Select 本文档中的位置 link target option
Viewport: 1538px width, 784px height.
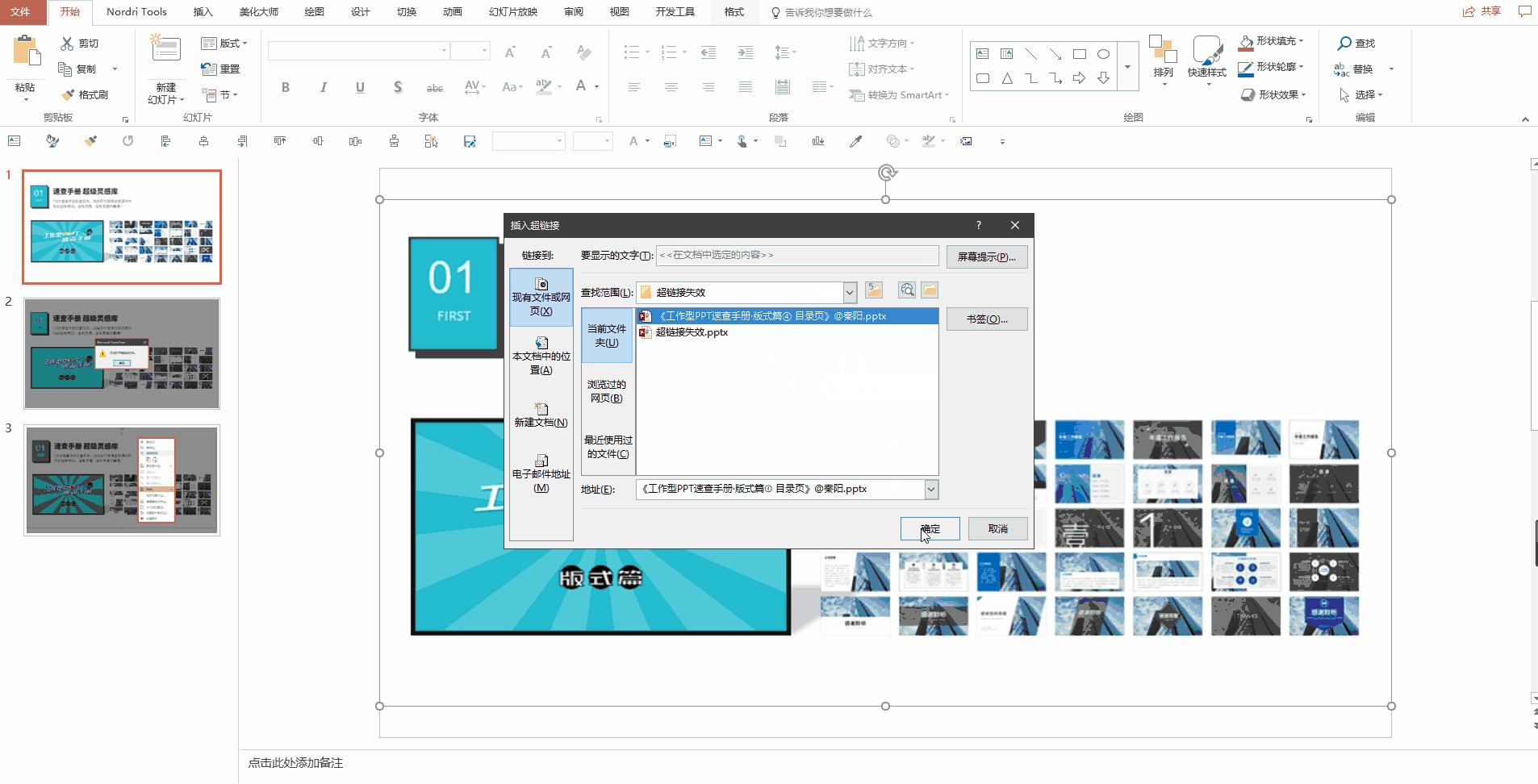[541, 356]
